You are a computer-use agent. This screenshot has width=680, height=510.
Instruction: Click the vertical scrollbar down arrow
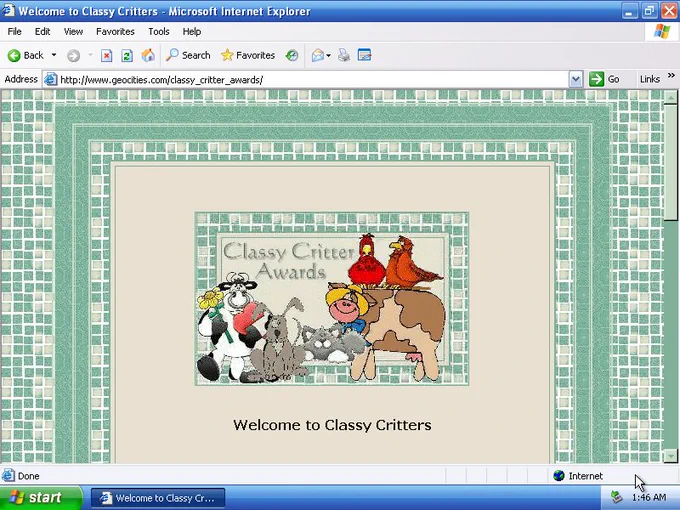[x=670, y=456]
